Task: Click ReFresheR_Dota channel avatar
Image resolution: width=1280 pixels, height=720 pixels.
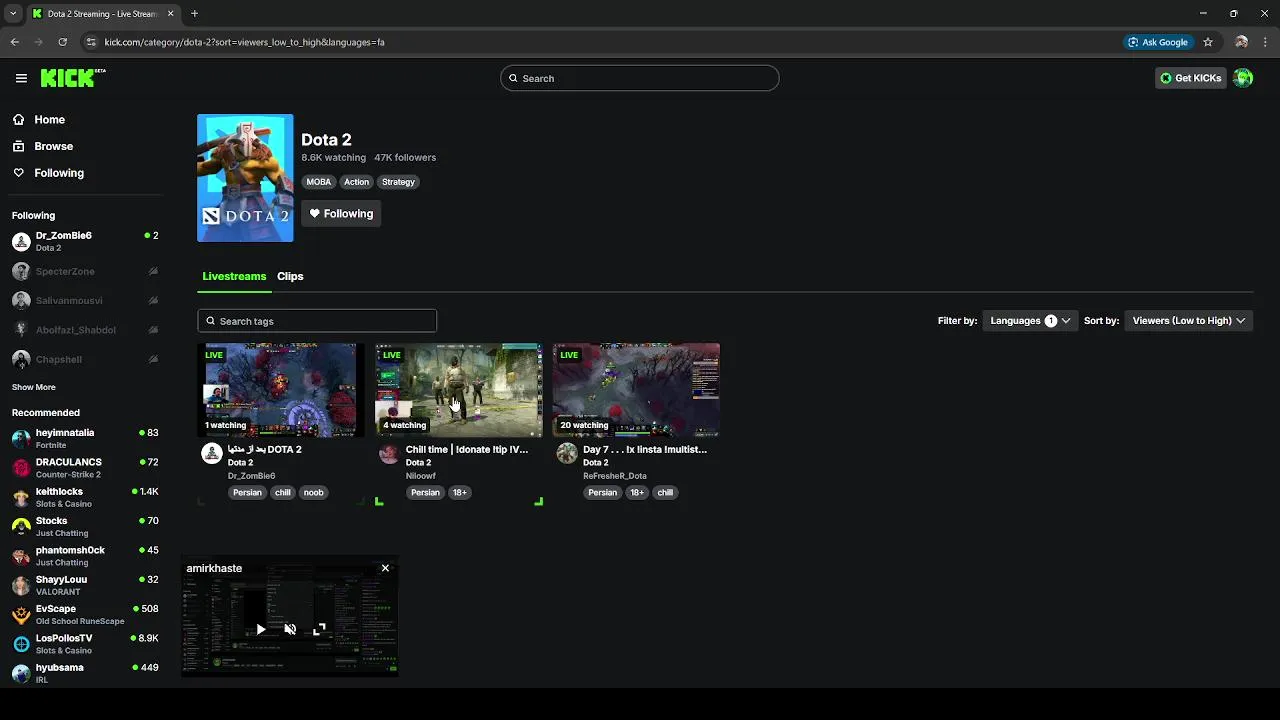Action: coord(567,454)
